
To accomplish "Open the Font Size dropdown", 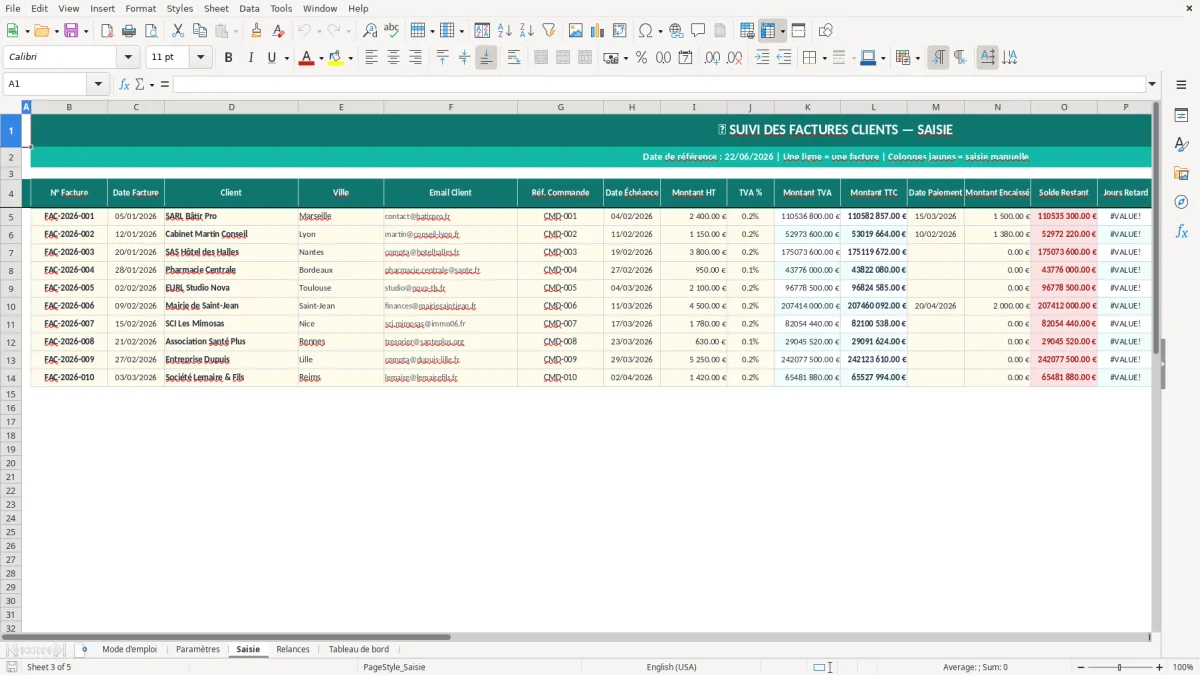I will 201,58.
